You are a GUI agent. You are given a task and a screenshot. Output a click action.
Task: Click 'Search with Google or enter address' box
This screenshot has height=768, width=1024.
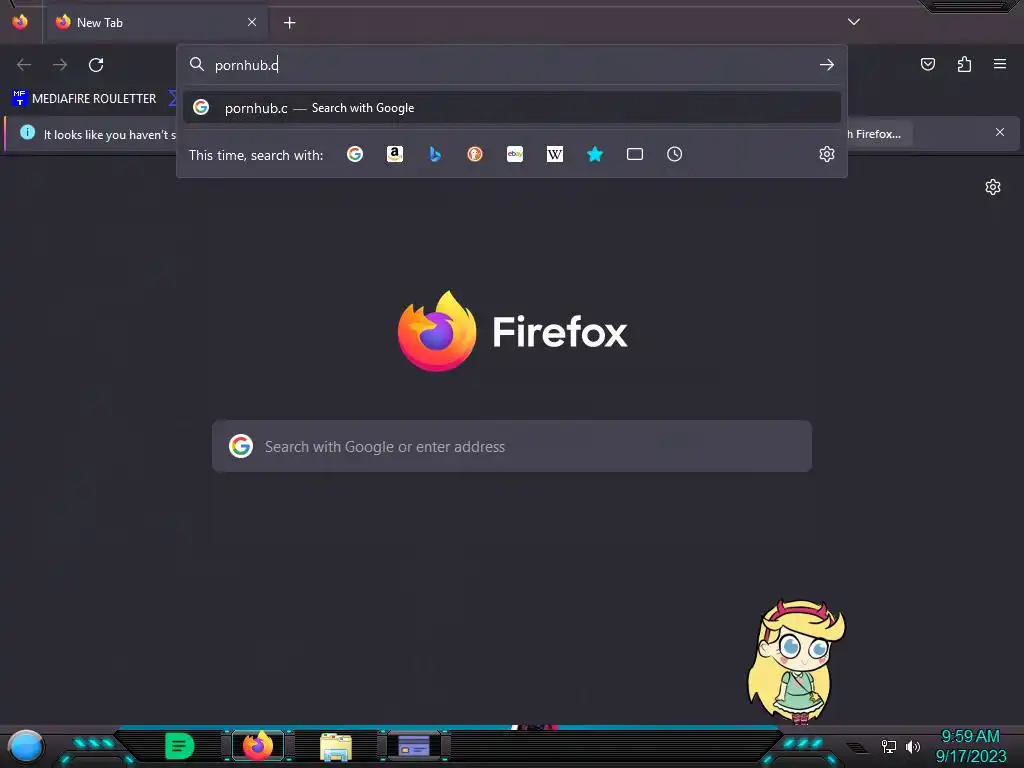[512, 446]
